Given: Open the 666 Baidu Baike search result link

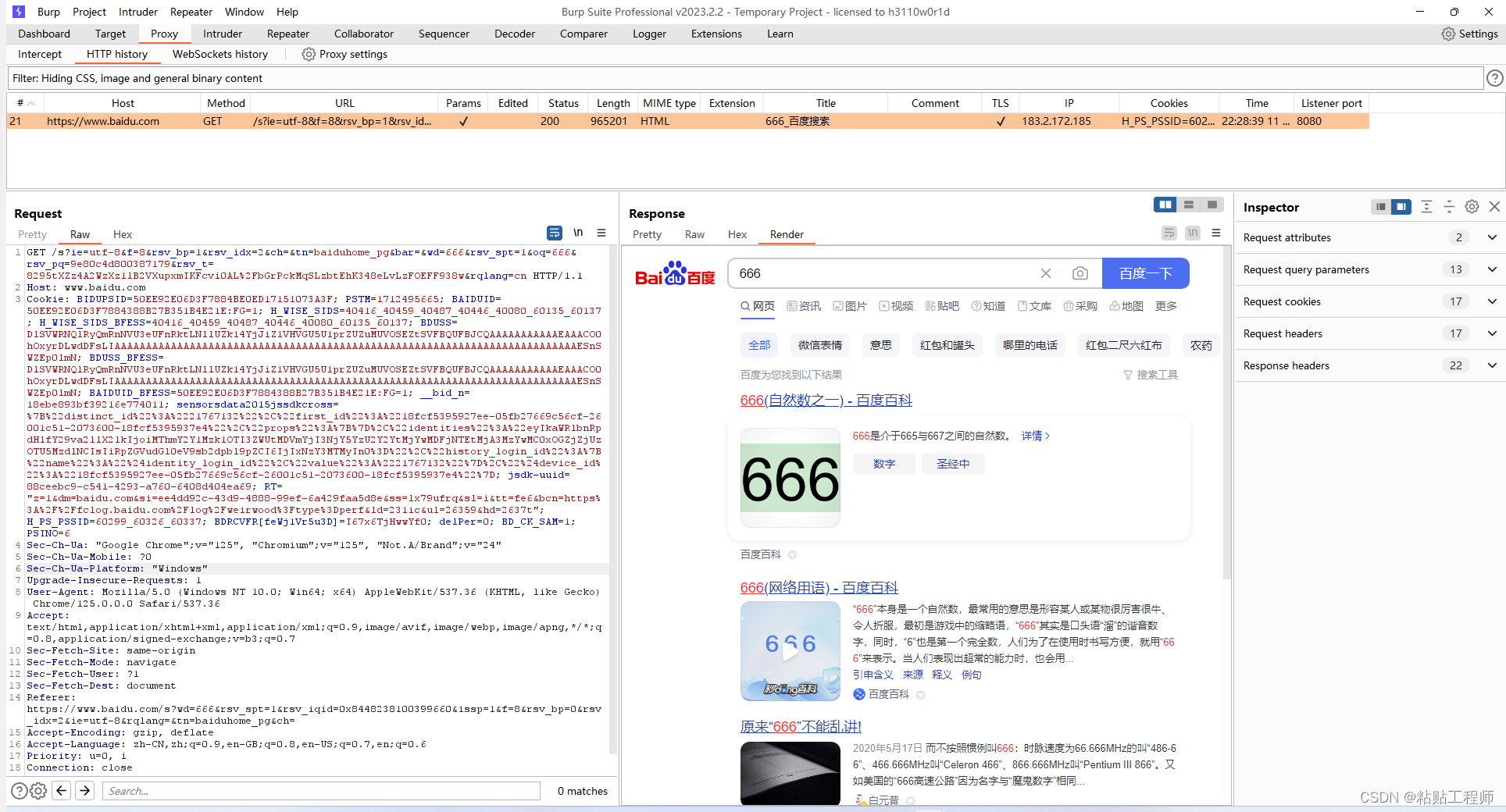Looking at the screenshot, I should pyautogui.click(x=825, y=400).
